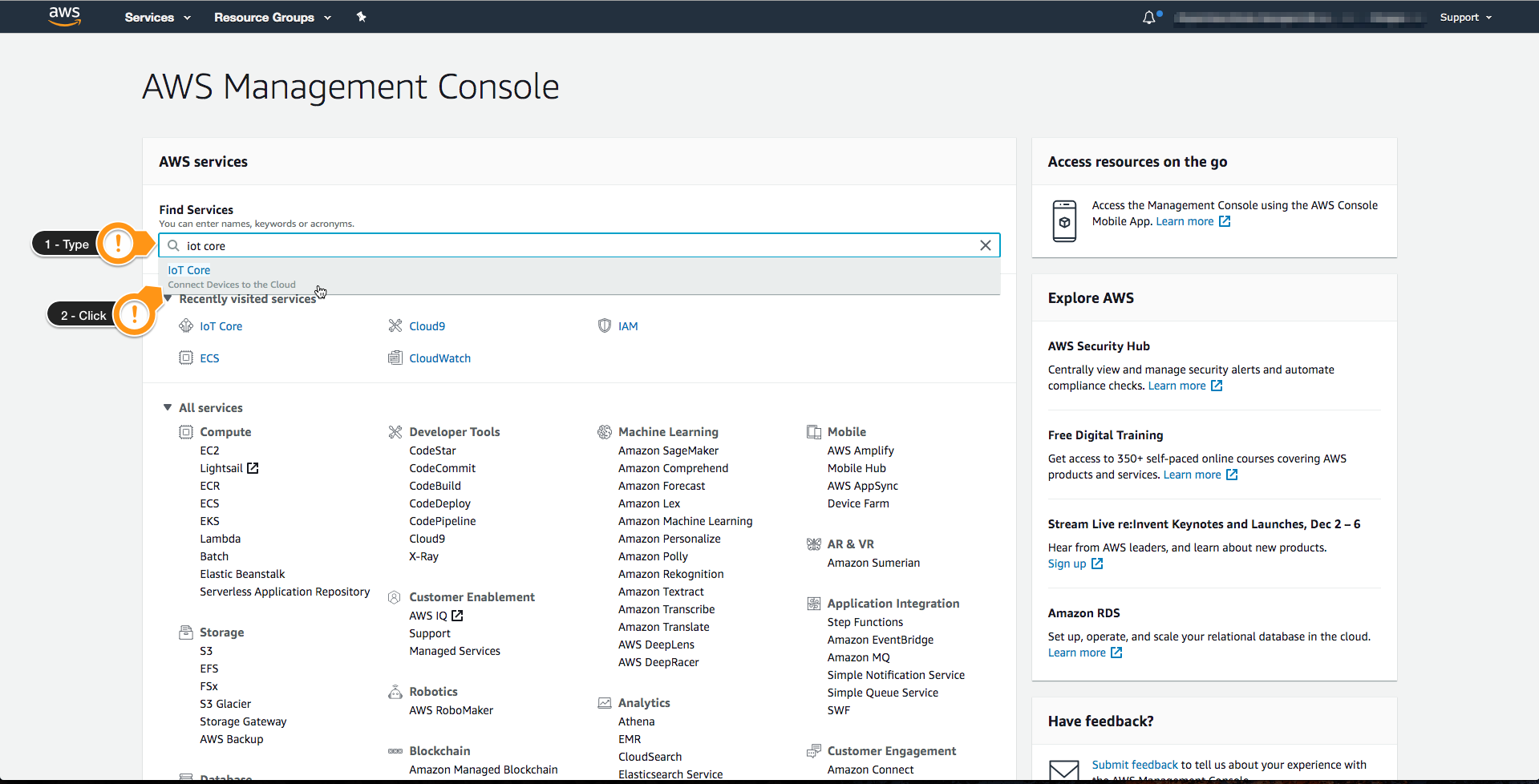The image size is (1539, 784).
Task: Open the Support dropdown menu
Action: [1466, 17]
